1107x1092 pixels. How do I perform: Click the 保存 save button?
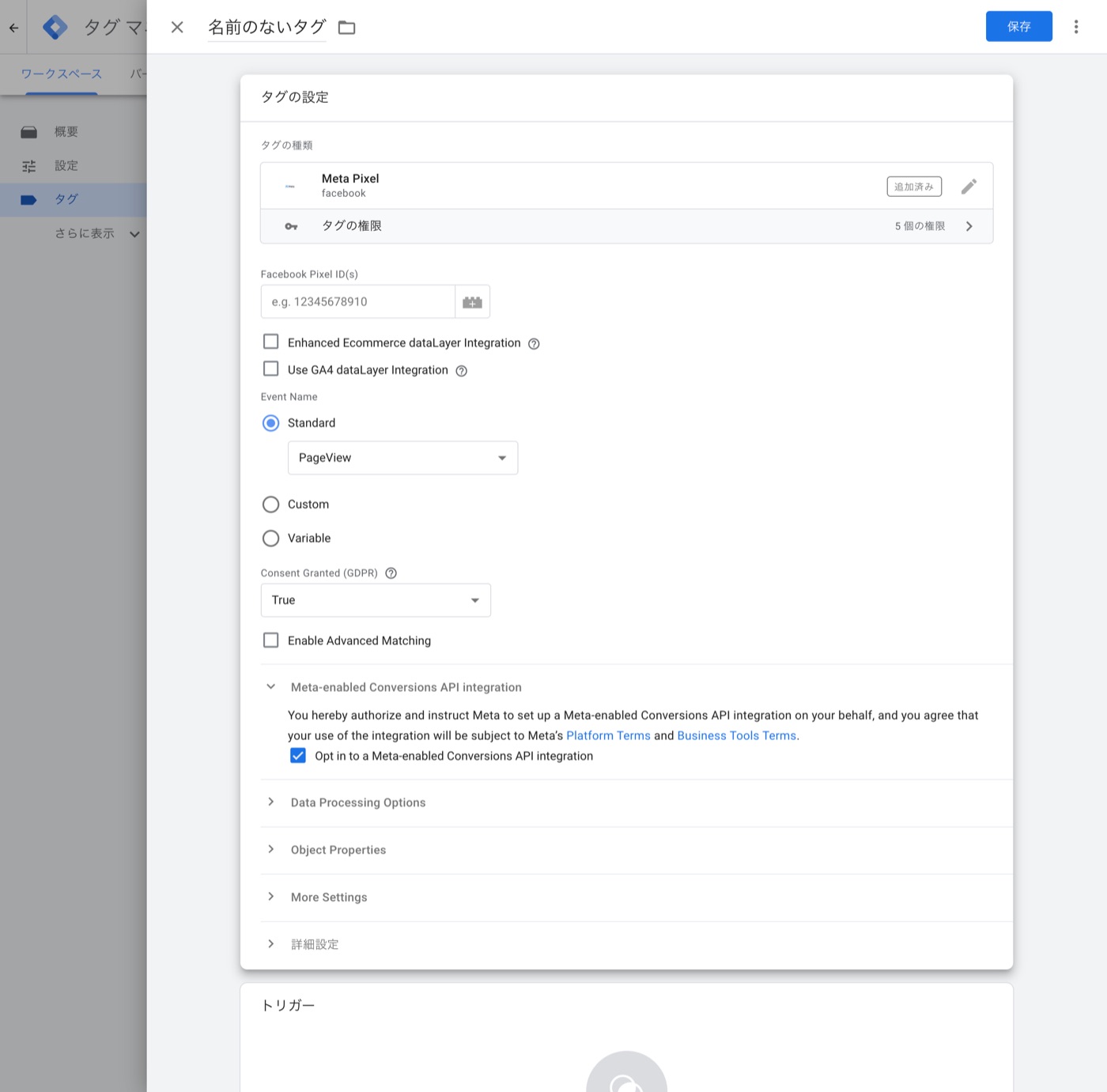tap(1018, 26)
